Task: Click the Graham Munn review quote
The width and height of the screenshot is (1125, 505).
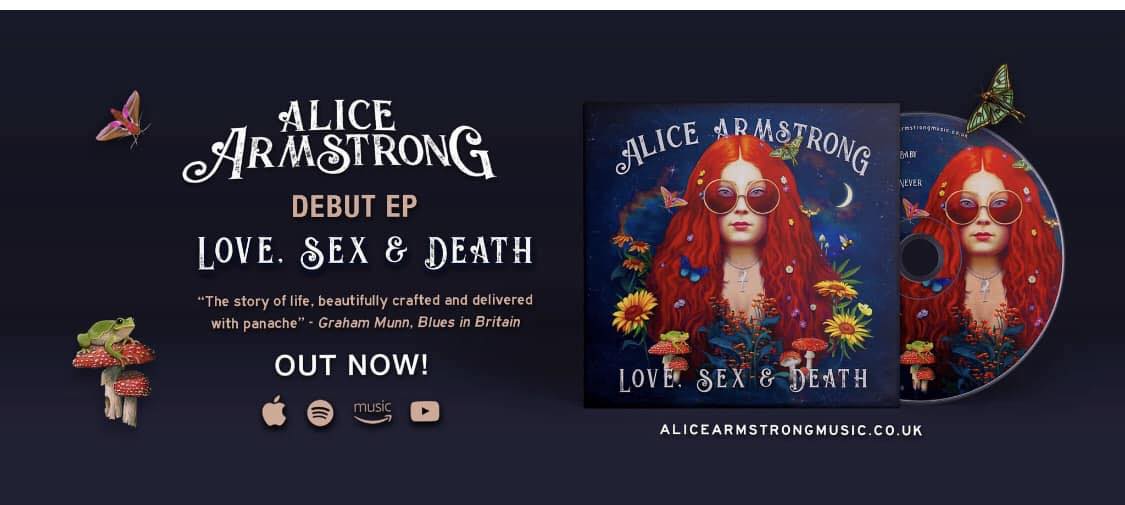Action: click(x=365, y=311)
